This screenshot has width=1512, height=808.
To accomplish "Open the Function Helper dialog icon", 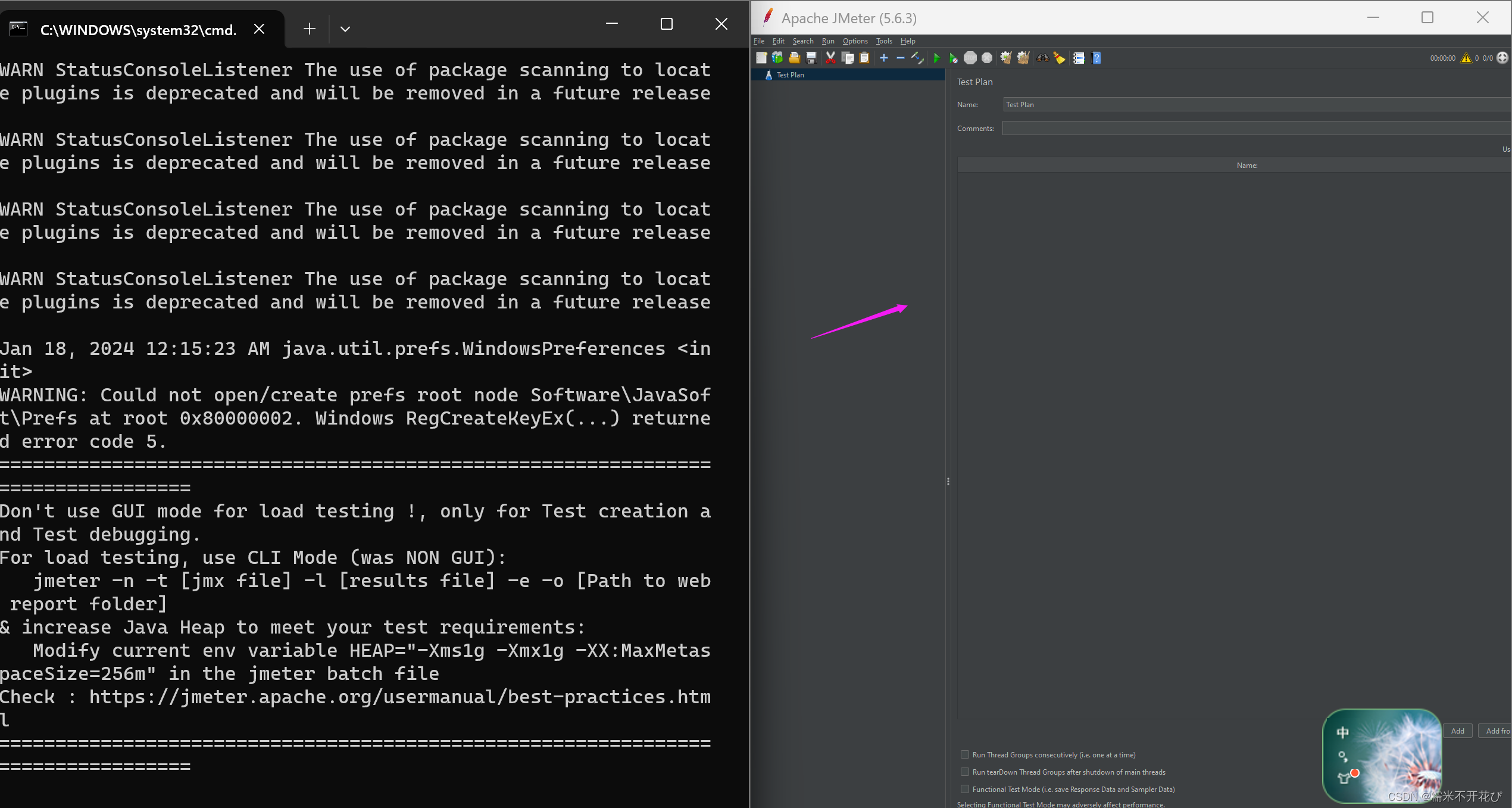I will [x=1079, y=58].
